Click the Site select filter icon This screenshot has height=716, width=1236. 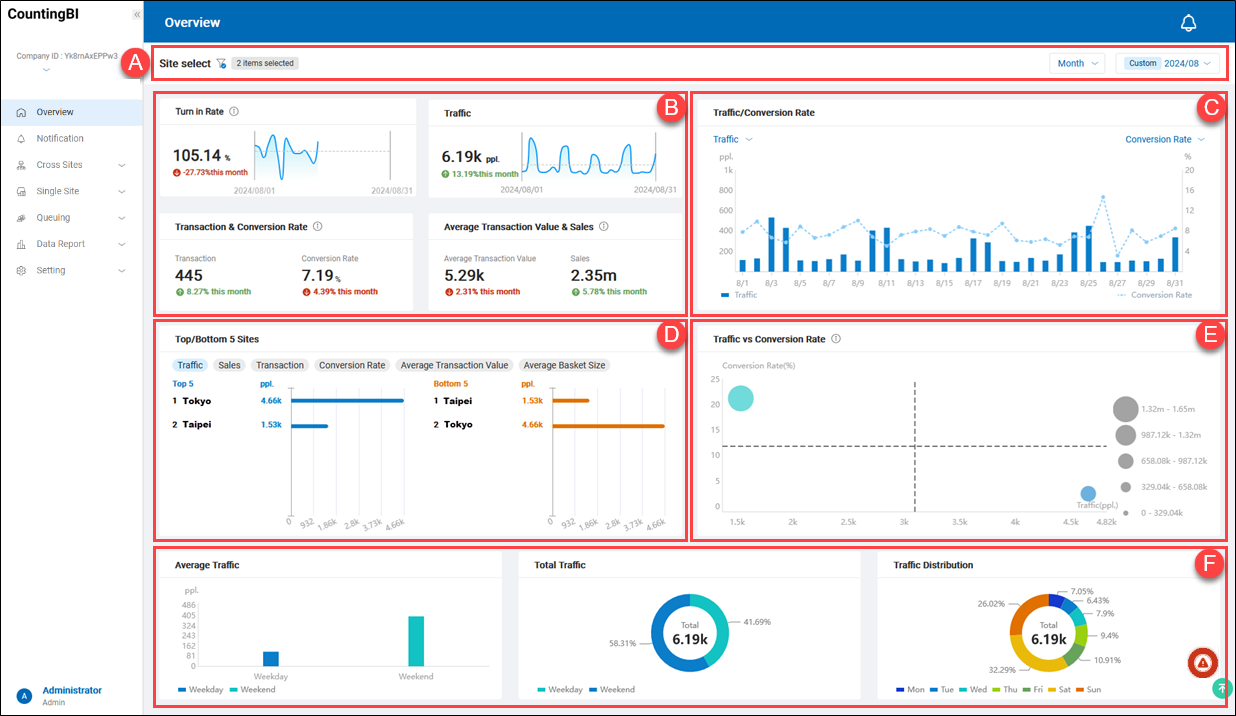(x=221, y=63)
